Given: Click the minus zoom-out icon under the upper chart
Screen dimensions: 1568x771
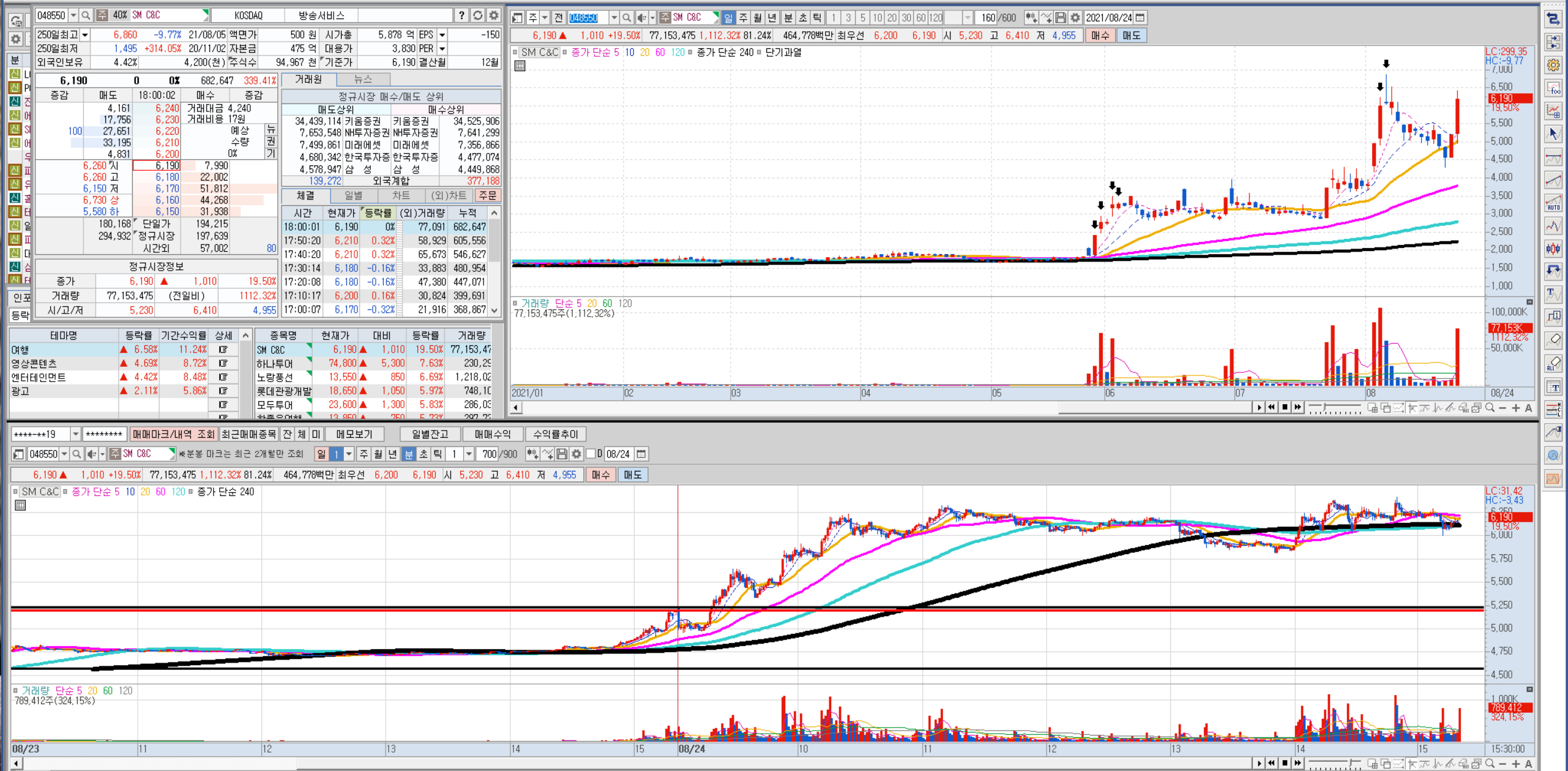Looking at the screenshot, I should (x=1503, y=408).
